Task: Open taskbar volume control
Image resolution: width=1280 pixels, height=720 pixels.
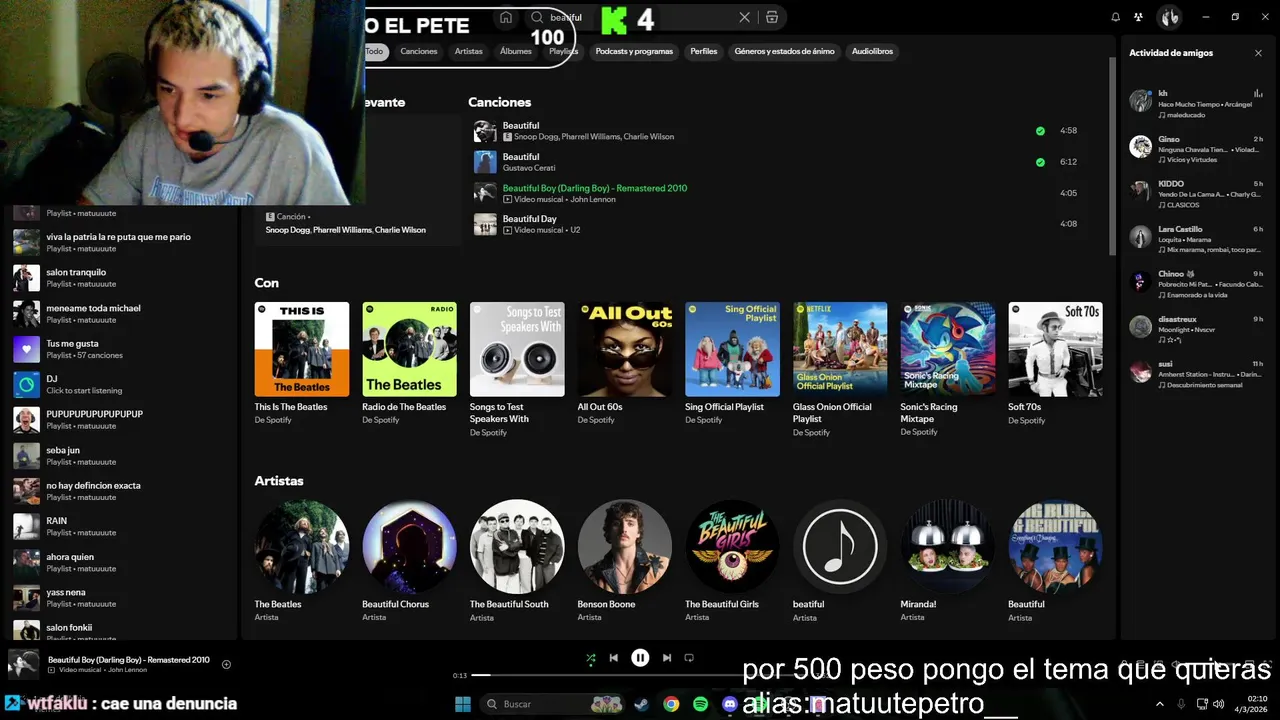Action: 1219,704
